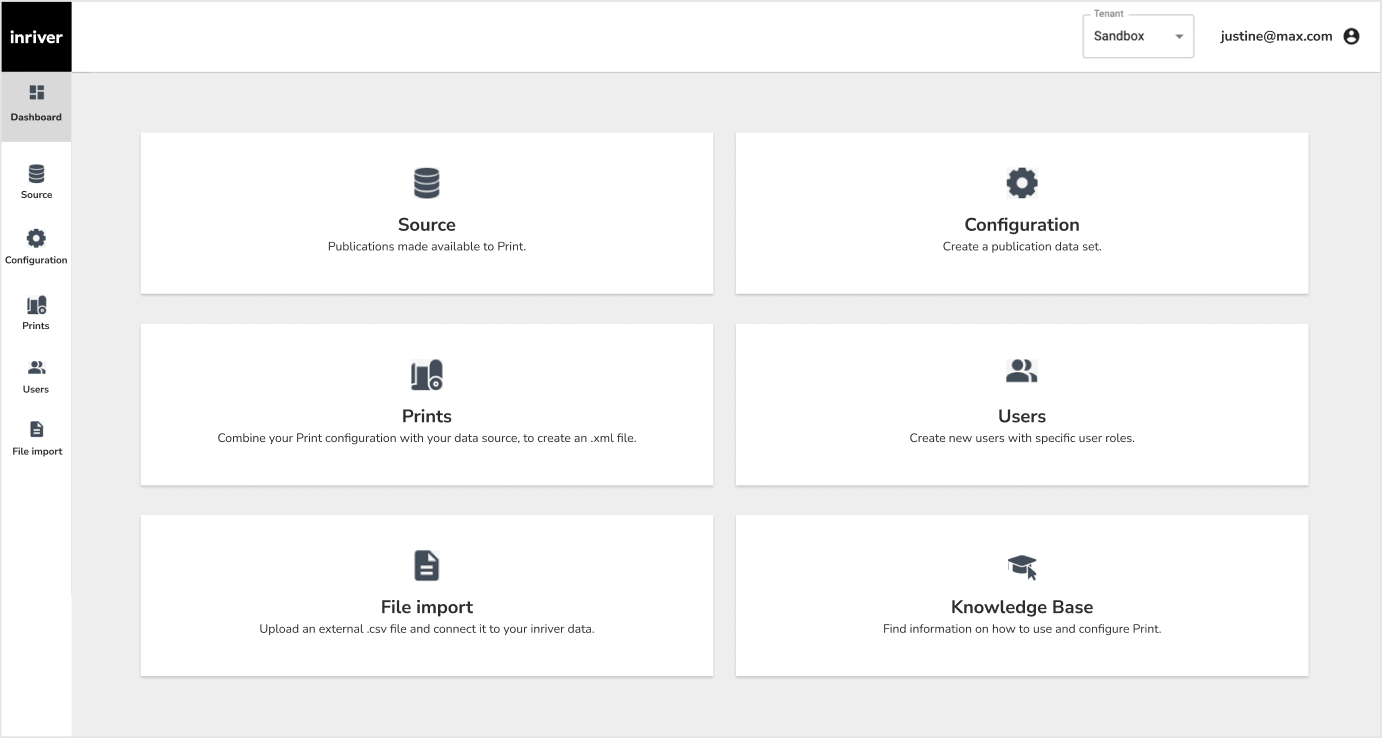Click the Prints icon in sidebar
The image size is (1382, 738).
coord(36,305)
